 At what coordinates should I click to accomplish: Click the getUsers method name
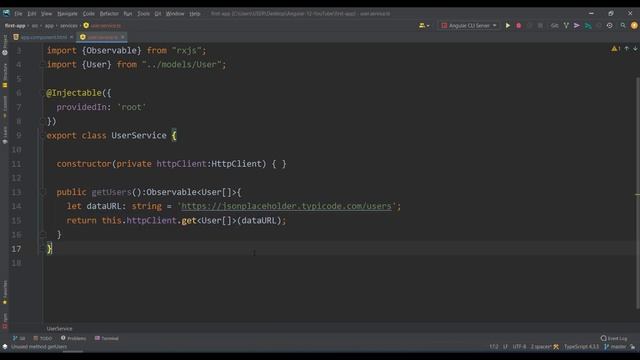pos(111,192)
